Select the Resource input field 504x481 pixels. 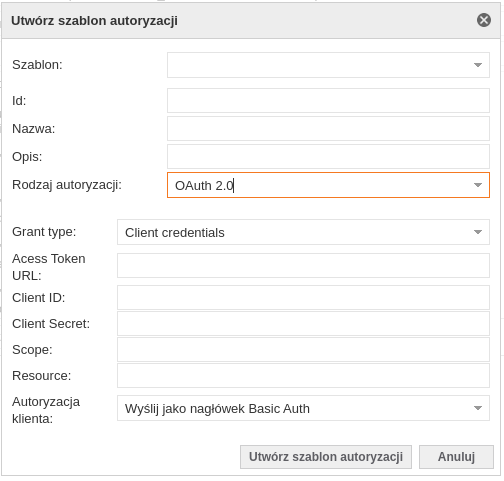click(x=303, y=375)
